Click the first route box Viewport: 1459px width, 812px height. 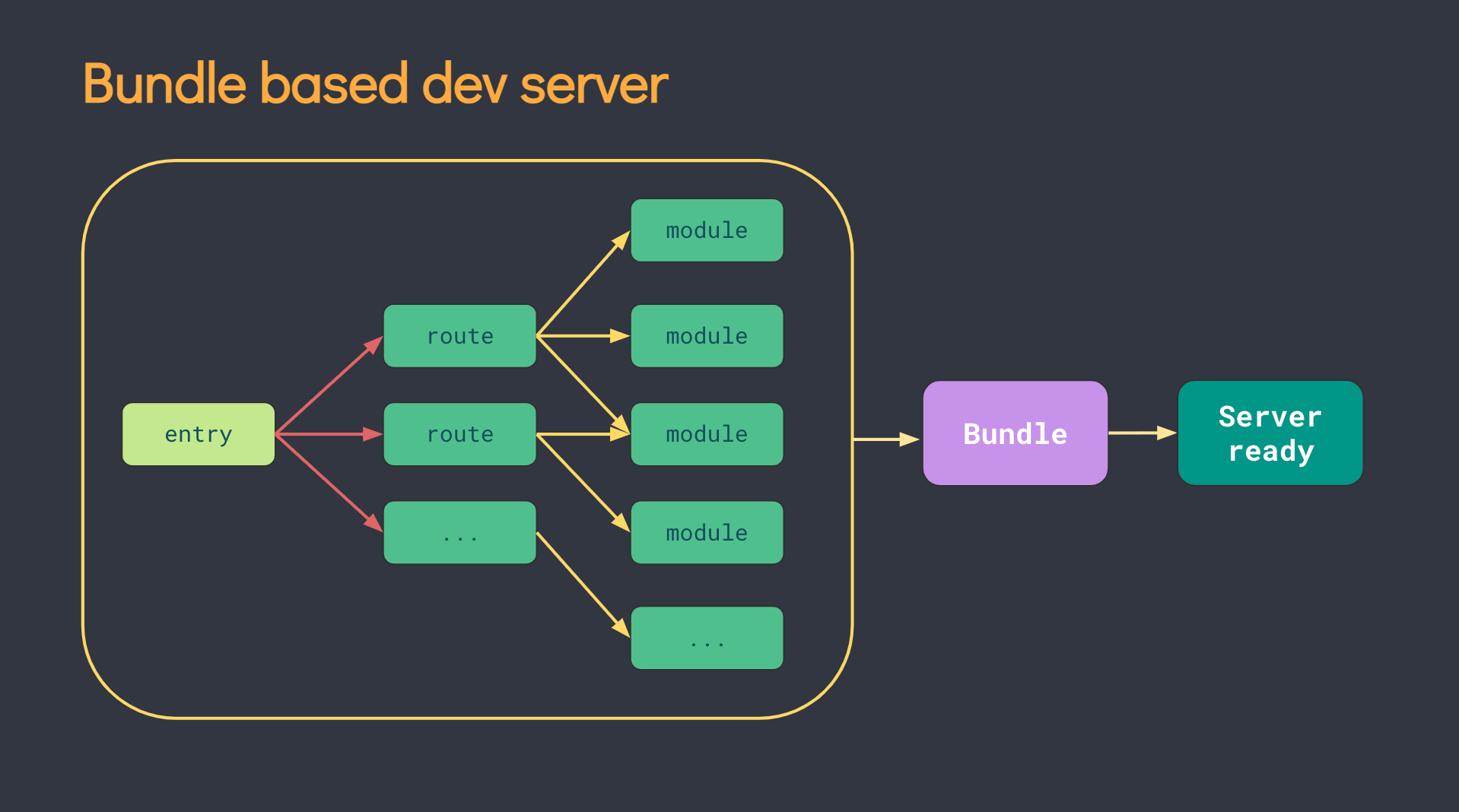(459, 335)
